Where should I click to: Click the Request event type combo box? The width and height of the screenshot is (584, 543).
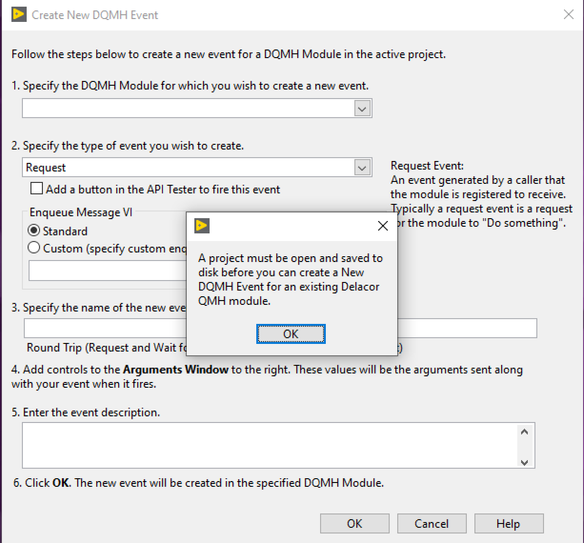[x=197, y=168]
